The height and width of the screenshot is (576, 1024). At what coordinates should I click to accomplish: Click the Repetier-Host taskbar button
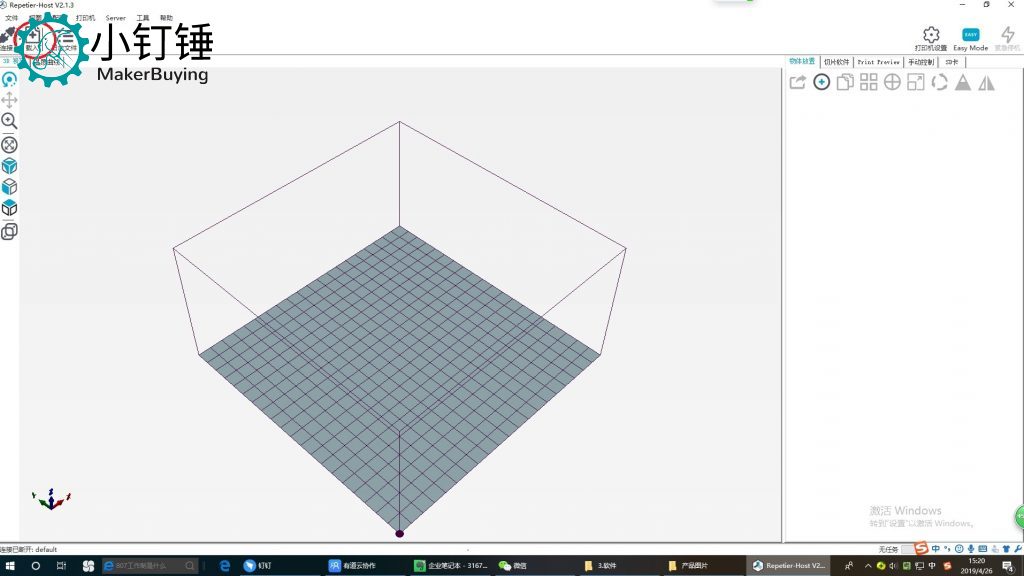[x=788, y=566]
